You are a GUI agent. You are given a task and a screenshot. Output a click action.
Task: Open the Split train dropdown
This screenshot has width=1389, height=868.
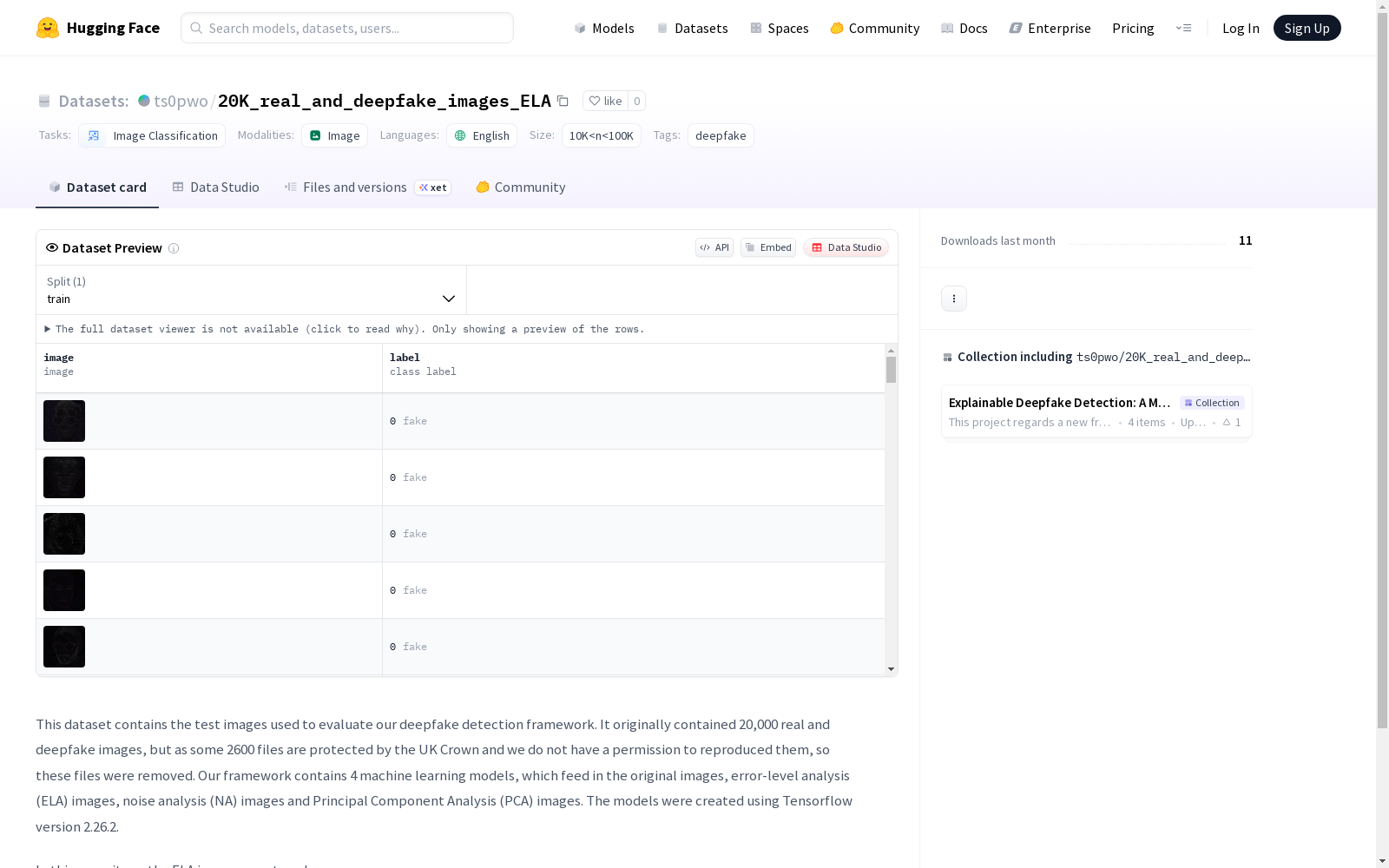click(x=252, y=290)
